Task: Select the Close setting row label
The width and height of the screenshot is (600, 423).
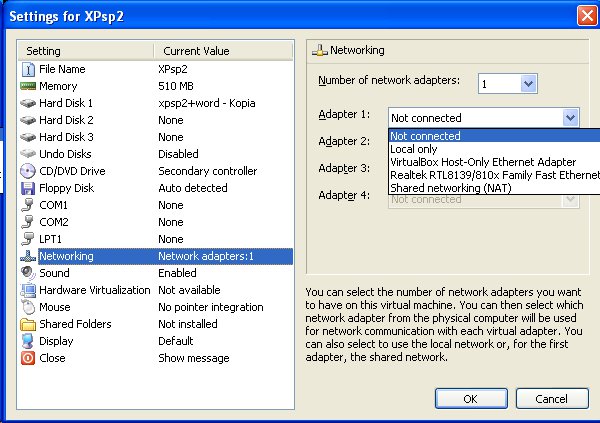Action: (52, 358)
